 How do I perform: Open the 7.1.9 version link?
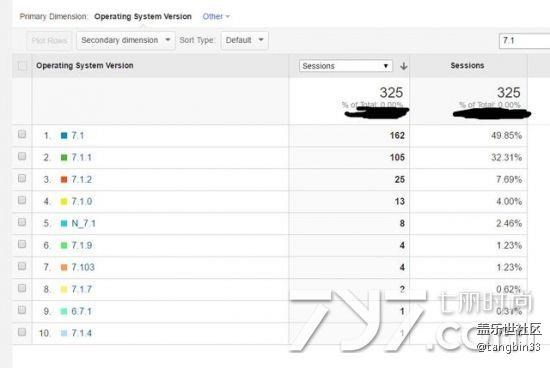pos(81,245)
